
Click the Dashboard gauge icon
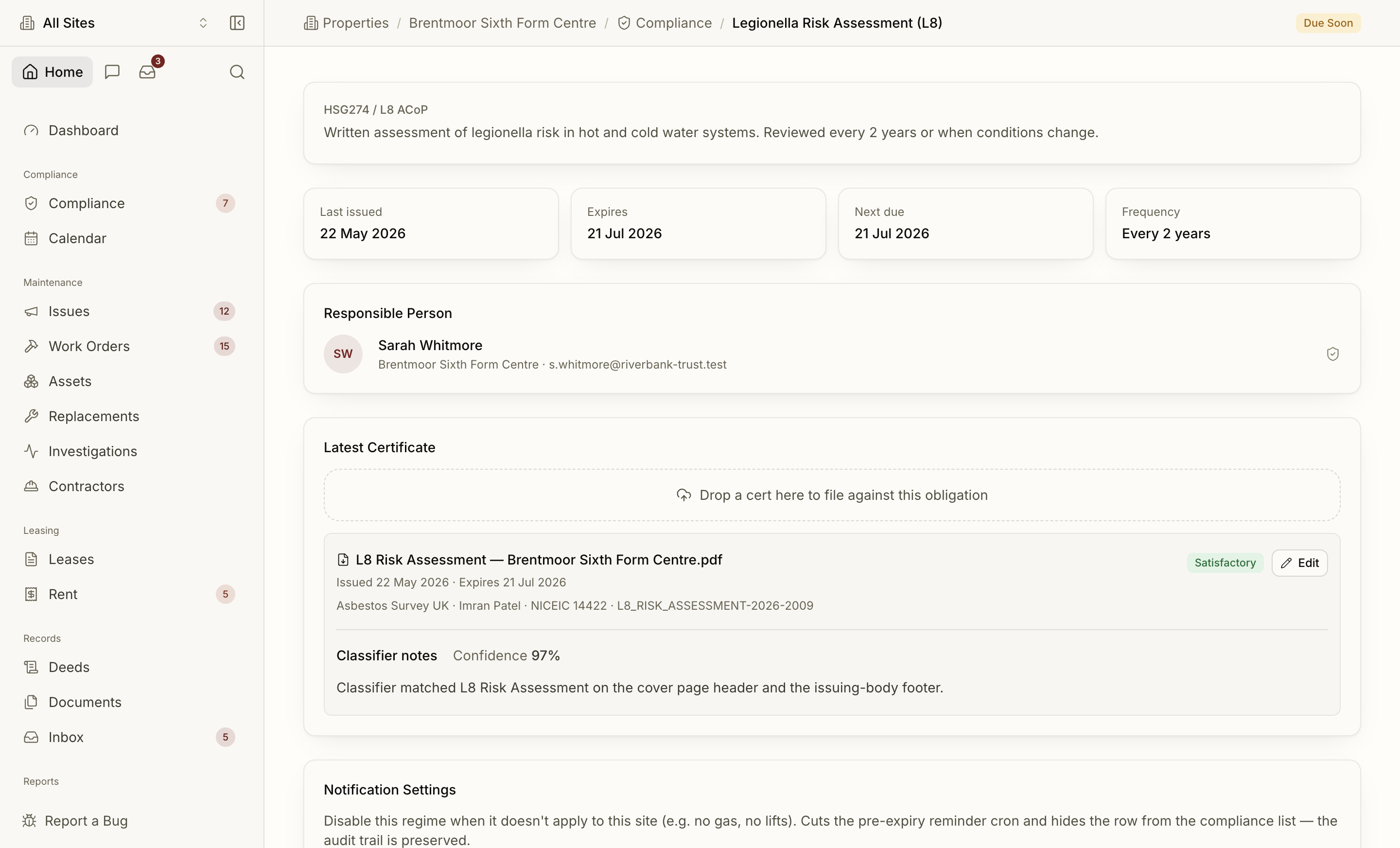pos(31,130)
